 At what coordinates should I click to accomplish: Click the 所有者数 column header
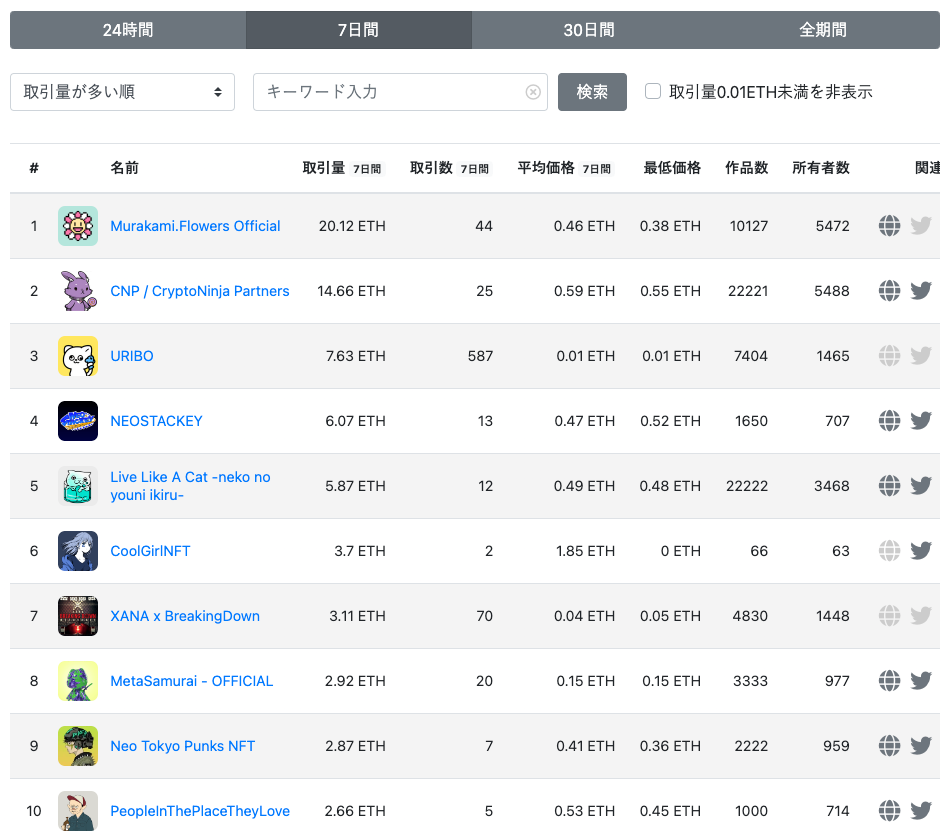tap(821, 168)
